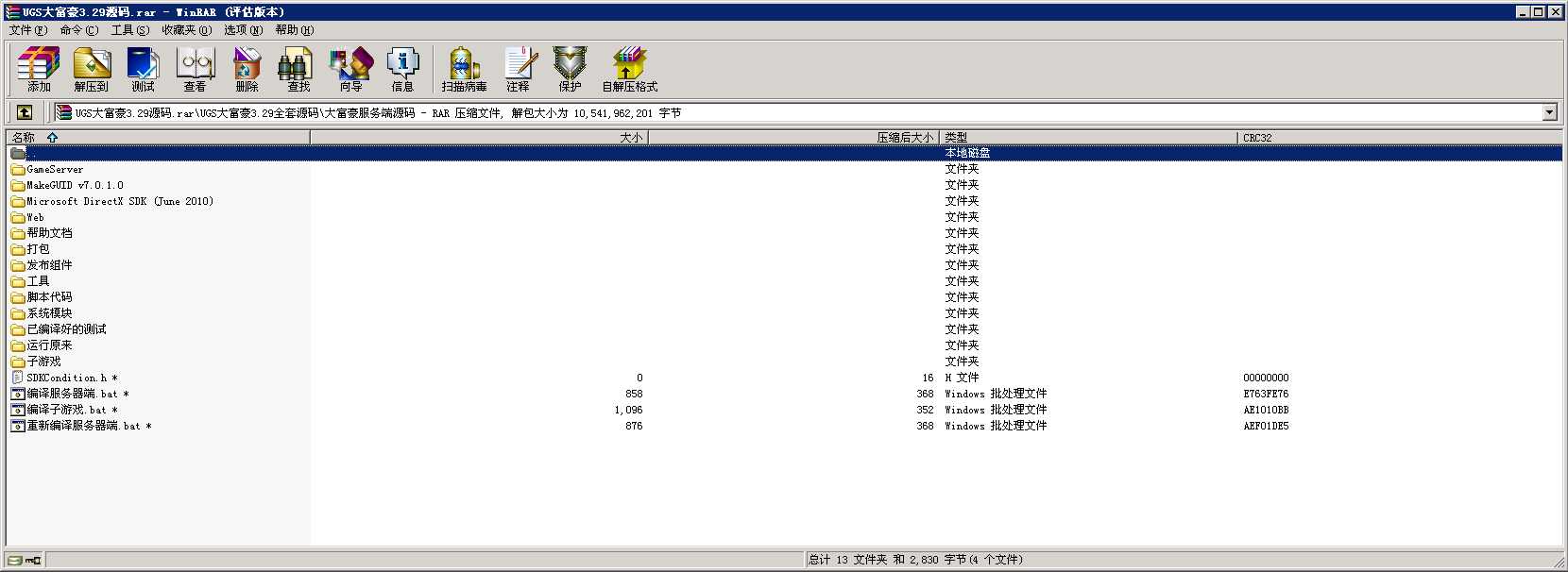This screenshot has height=572, width=1568.
Task: Open the 帮助(H) help menu
Action: (295, 30)
